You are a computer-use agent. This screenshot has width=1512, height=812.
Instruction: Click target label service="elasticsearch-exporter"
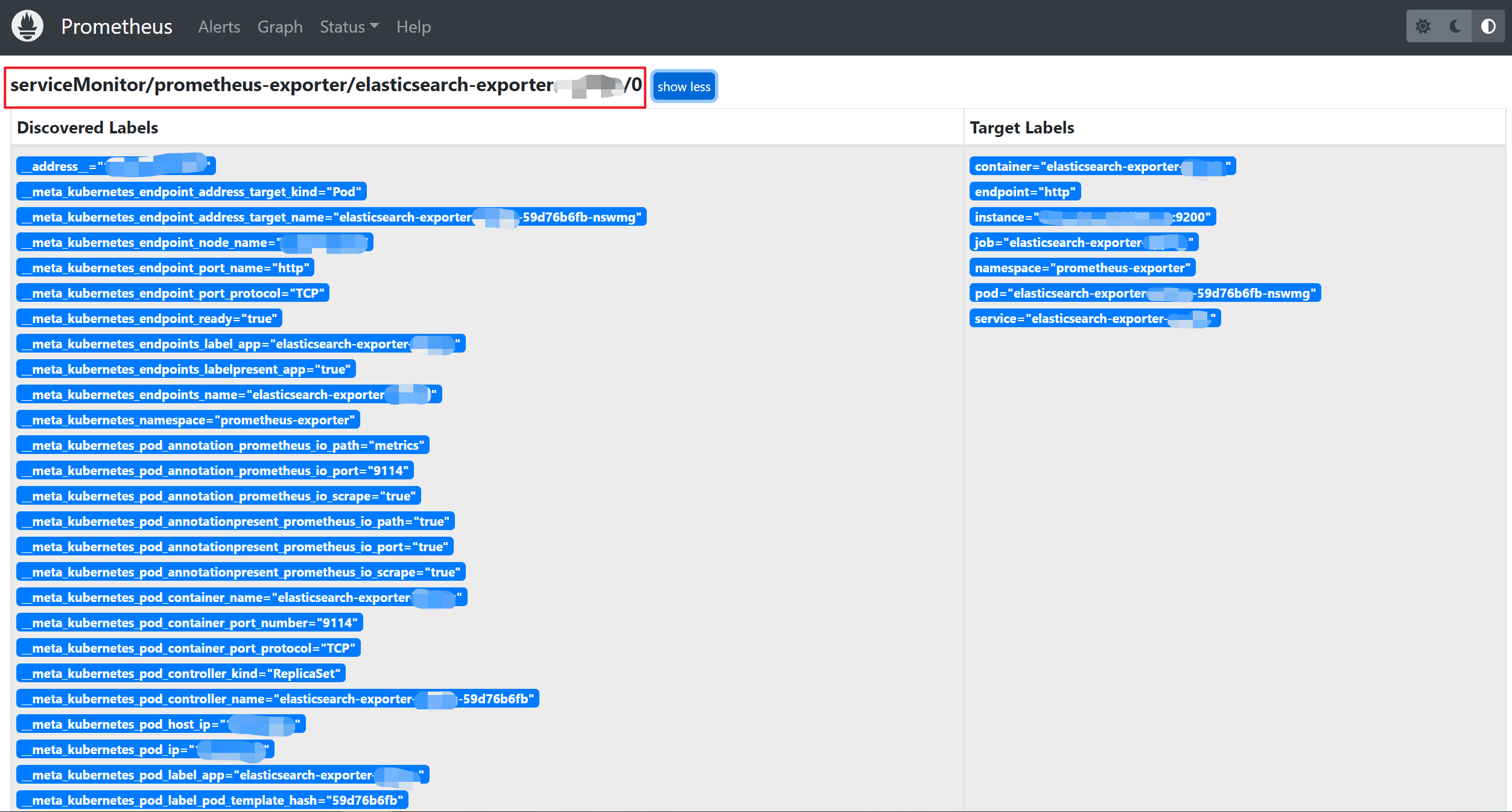[x=1095, y=318]
